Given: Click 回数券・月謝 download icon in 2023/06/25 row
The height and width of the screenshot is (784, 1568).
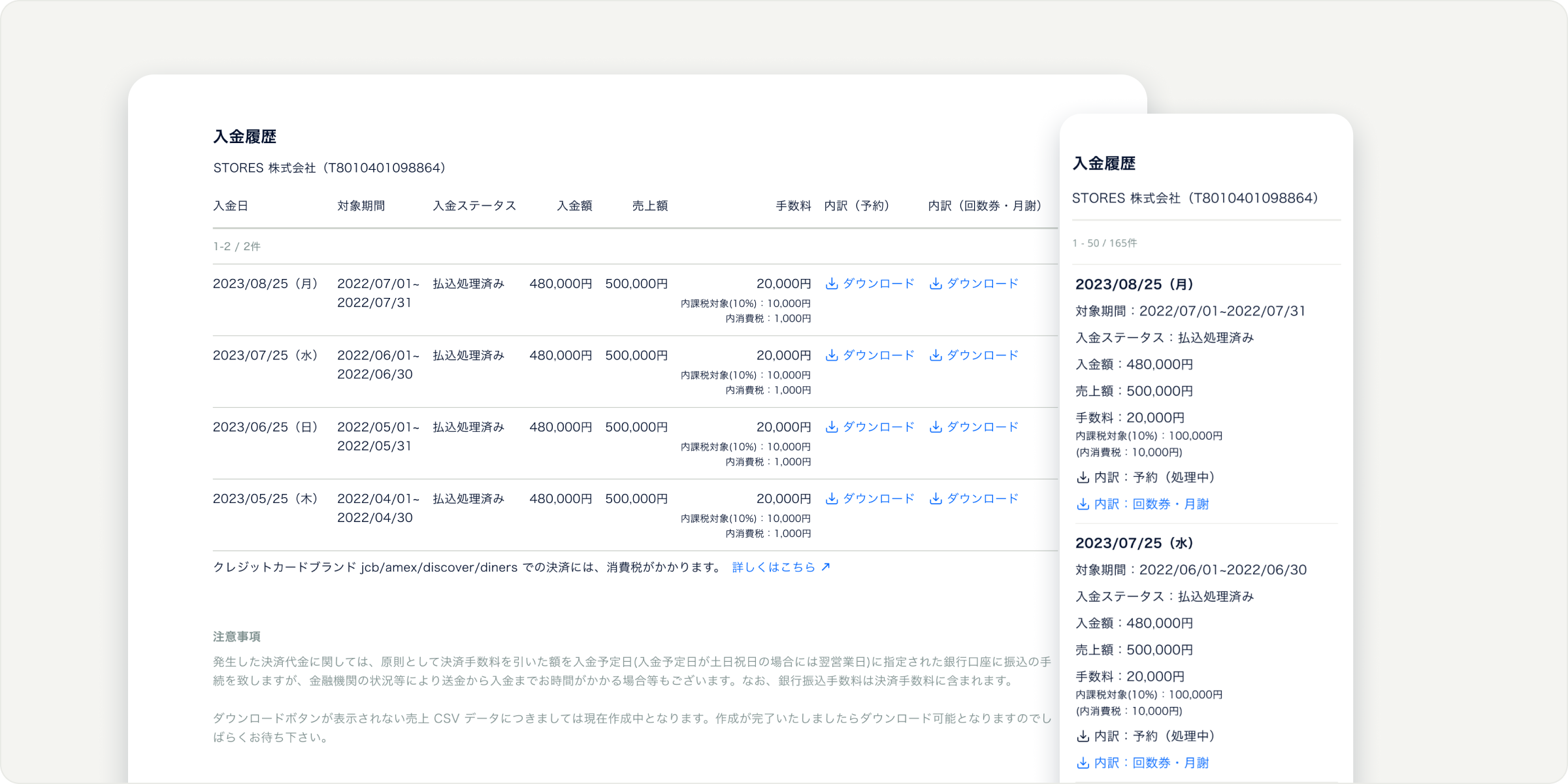Looking at the screenshot, I should [936, 427].
